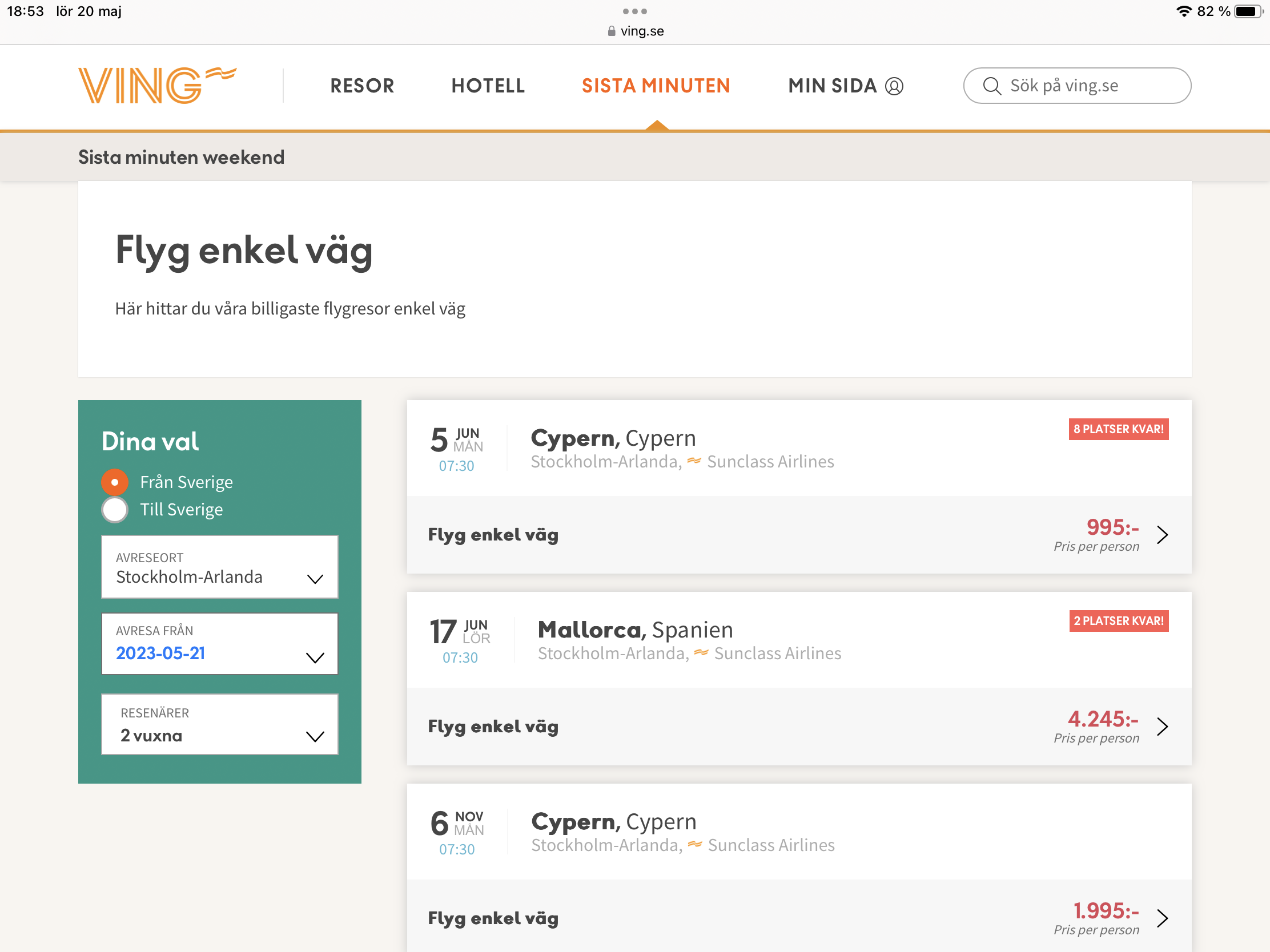This screenshot has height=952, width=1270.
Task: Select the Till Sverige radio button
Action: 115,510
